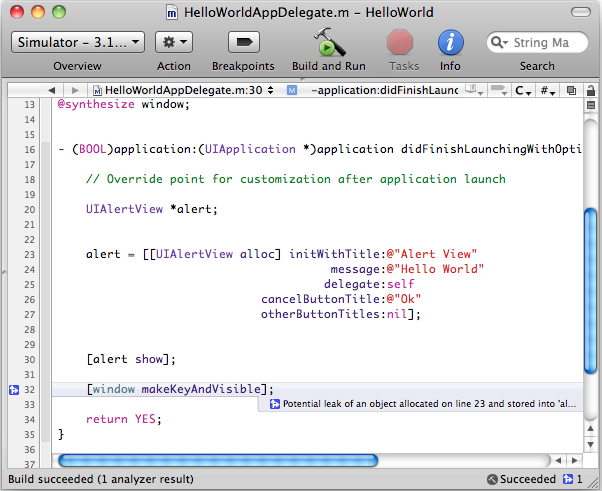Toggle Breakpoints toolbar button
The height and width of the screenshot is (491, 602).
tap(244, 42)
